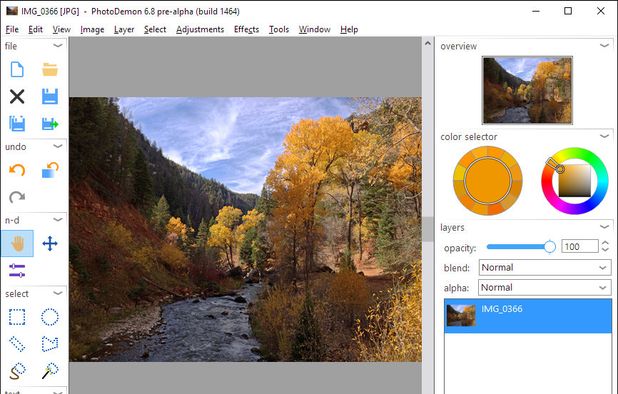Image resolution: width=618 pixels, height=394 pixels.
Task: Click the New image icon
Action: pyautogui.click(x=17, y=70)
